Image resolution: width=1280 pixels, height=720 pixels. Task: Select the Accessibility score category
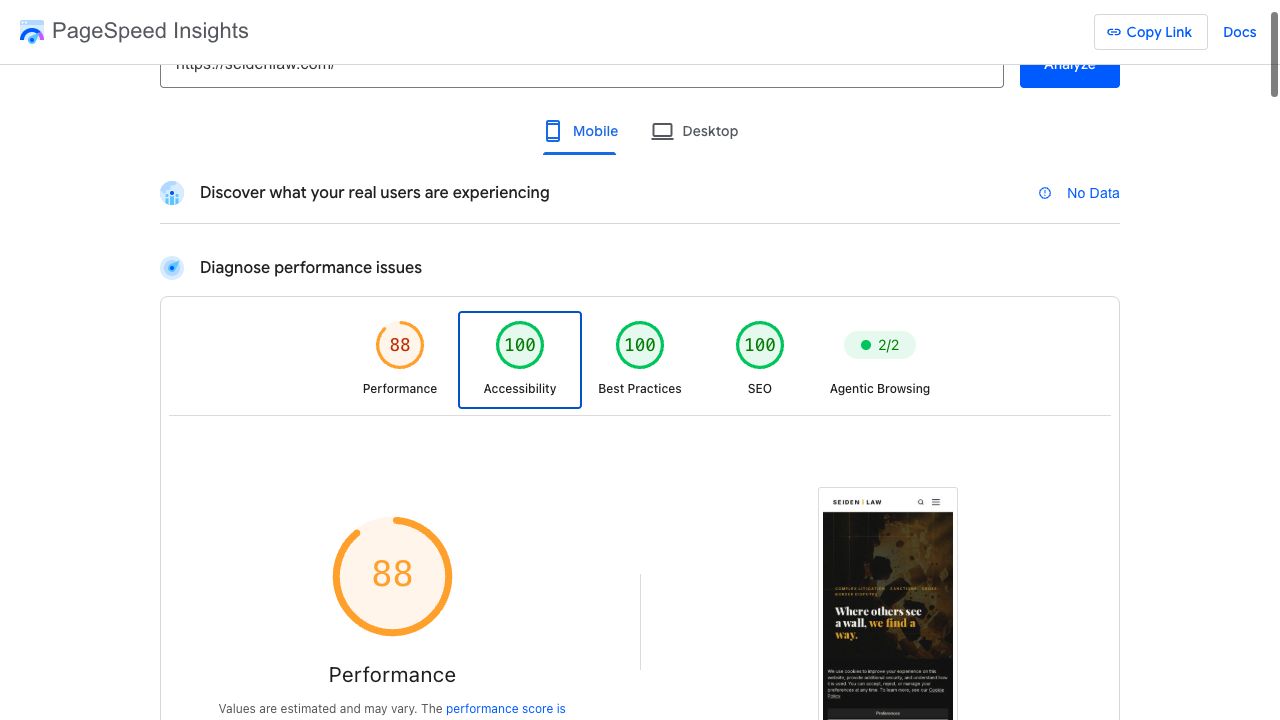(520, 360)
